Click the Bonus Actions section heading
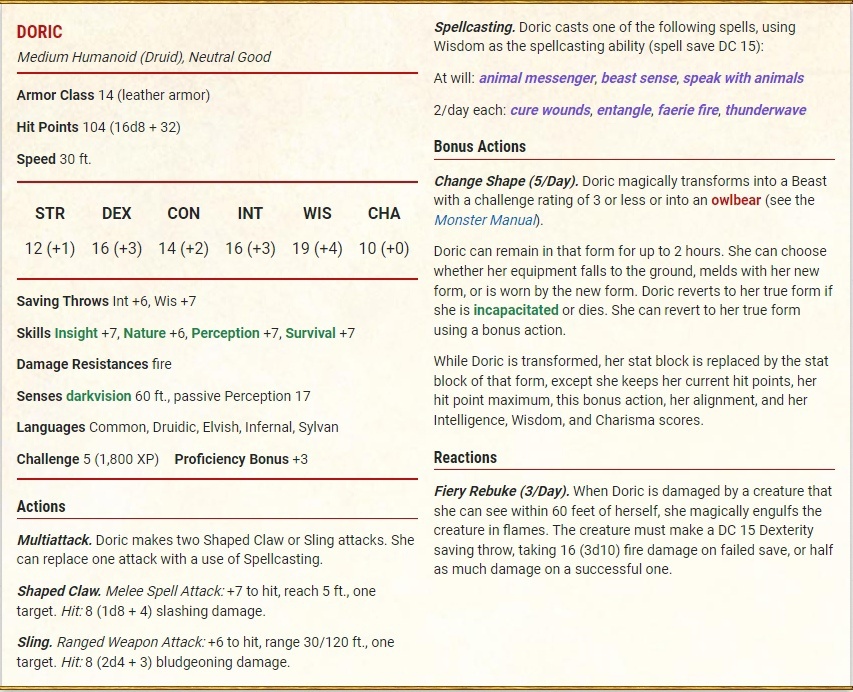 point(480,146)
